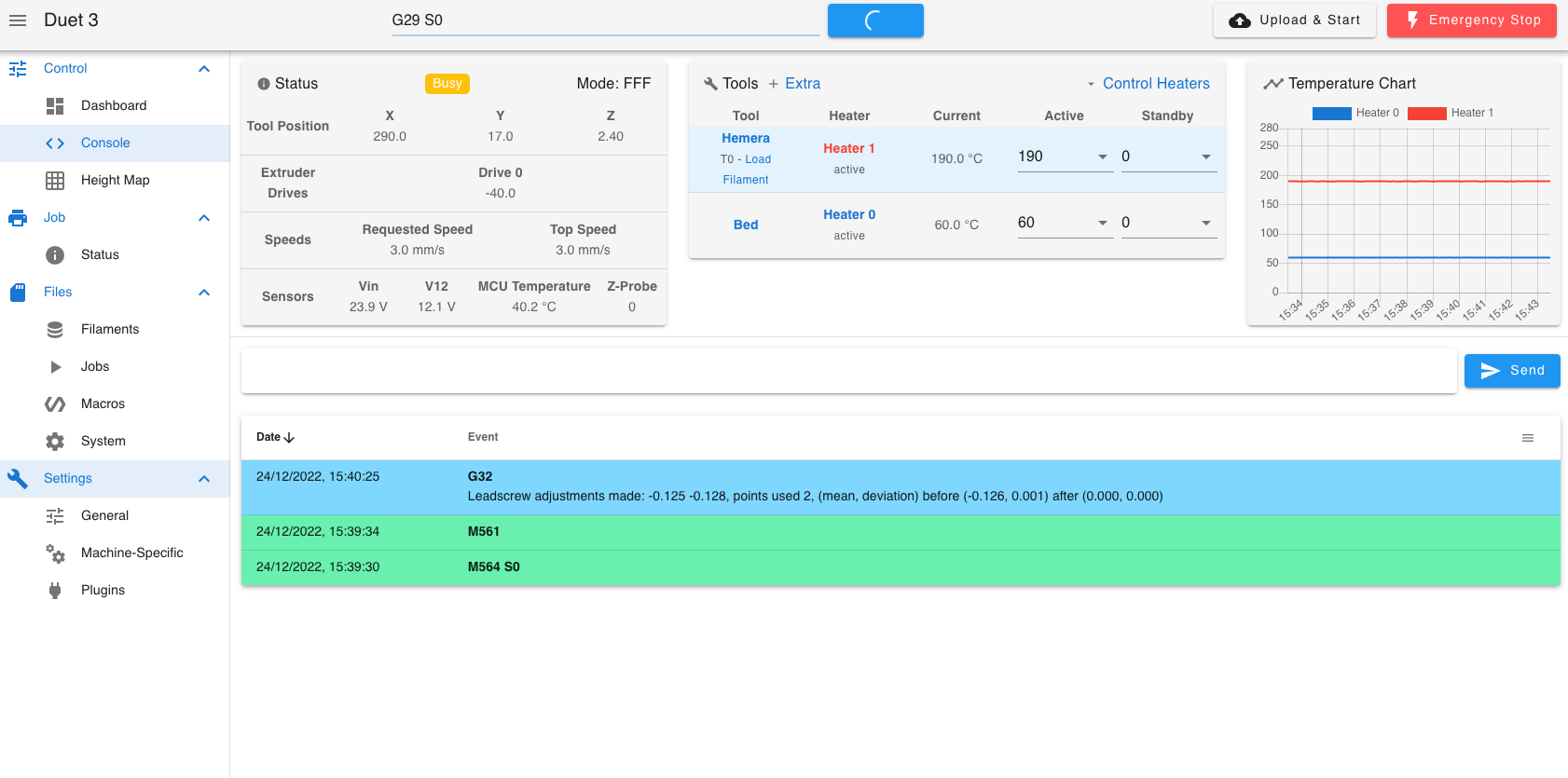Click the M561 console log entry

[901, 533]
